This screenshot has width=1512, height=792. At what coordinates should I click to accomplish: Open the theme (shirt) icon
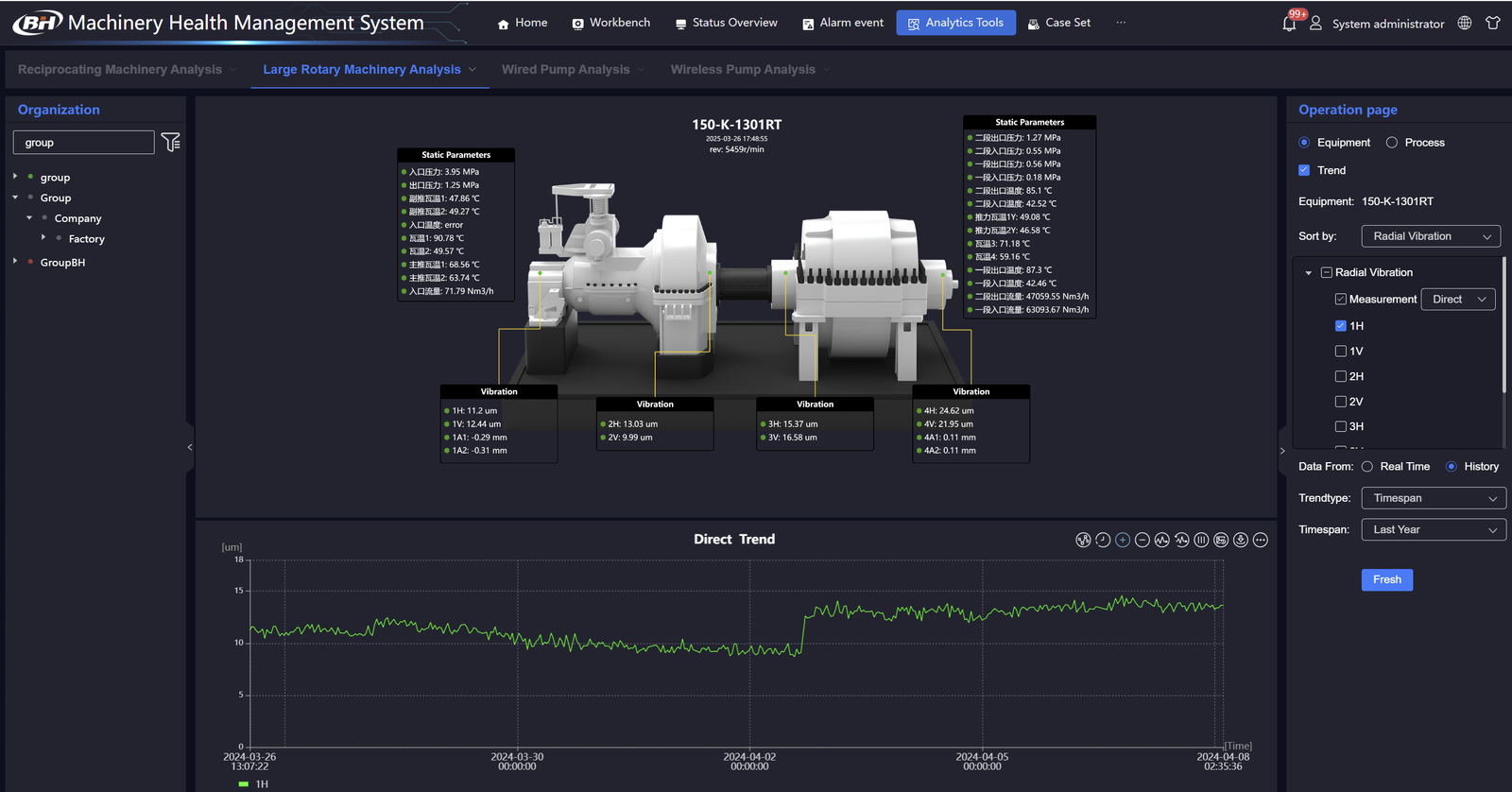(x=1493, y=23)
